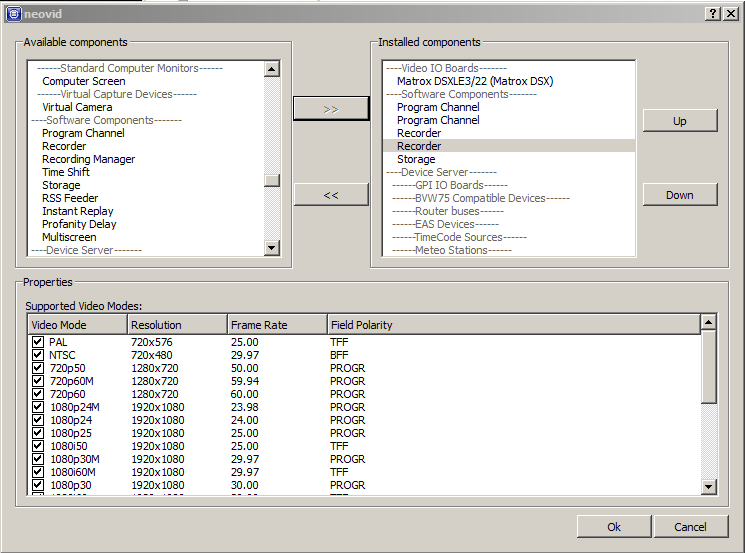Select Storage in Available components
Image resolution: width=745 pixels, height=553 pixels.
61,185
